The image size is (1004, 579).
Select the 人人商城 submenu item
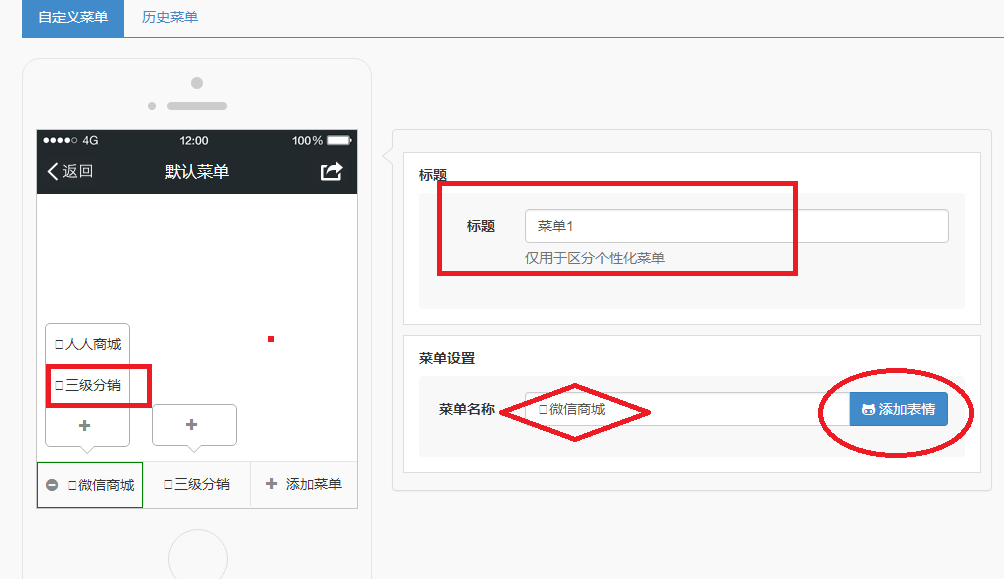88,344
